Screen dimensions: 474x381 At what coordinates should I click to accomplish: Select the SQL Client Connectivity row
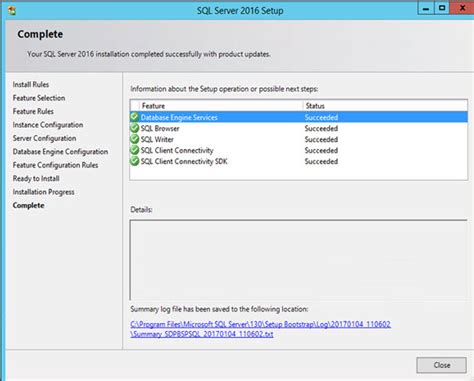coord(299,150)
